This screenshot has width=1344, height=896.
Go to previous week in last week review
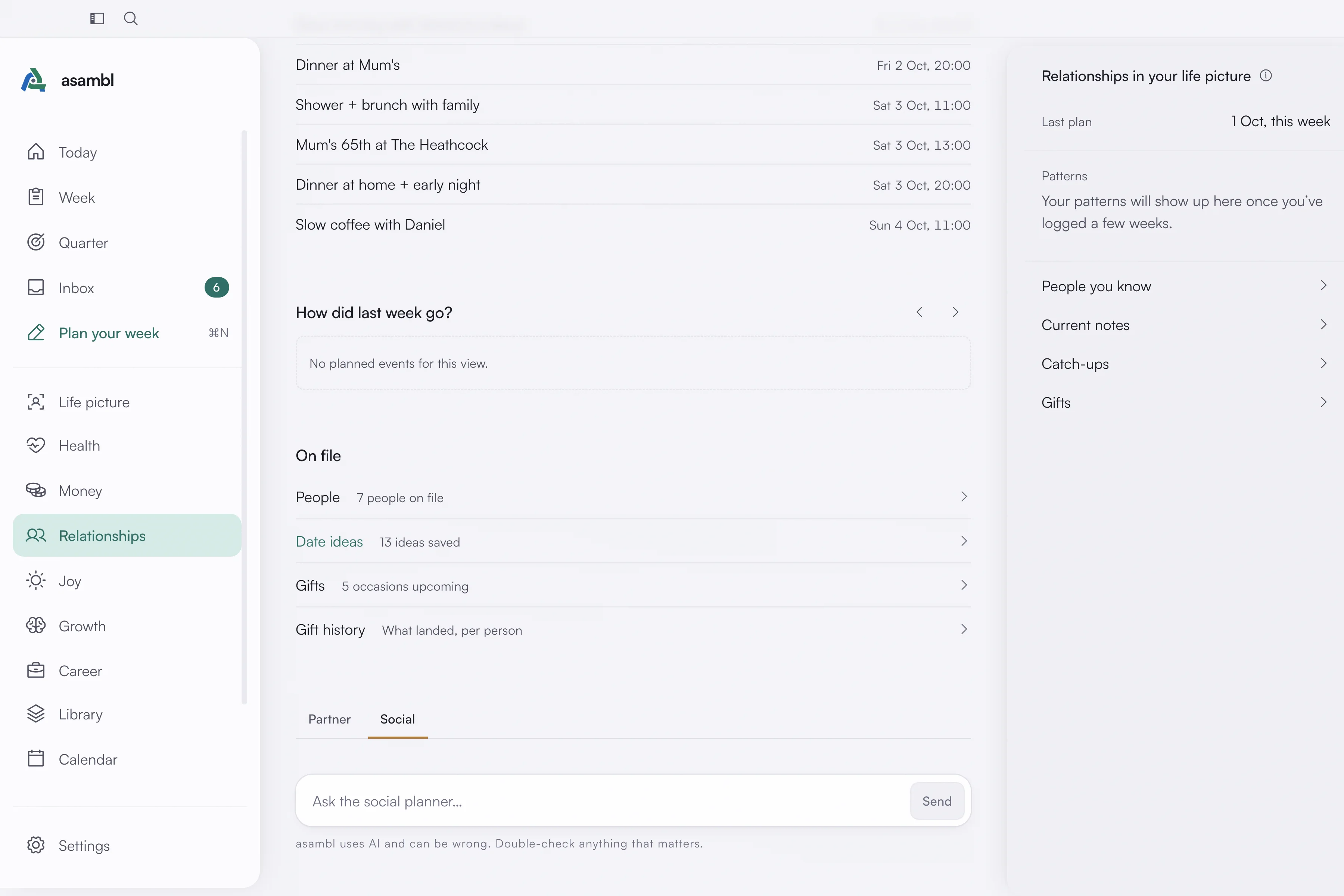pyautogui.click(x=920, y=312)
